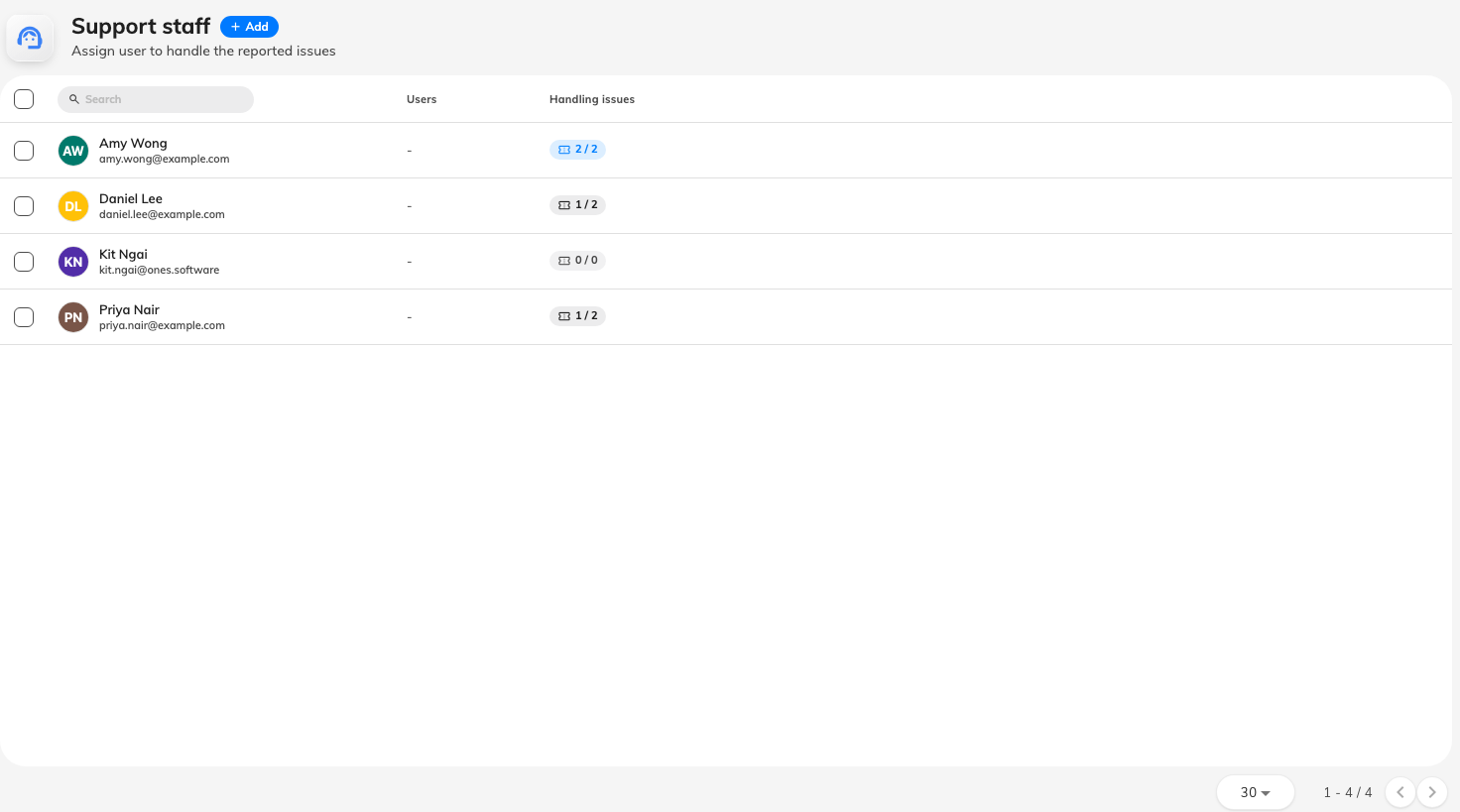The image size is (1460, 812).
Task: Open the 30 rows-per-page dropdown
Action: coord(1256,792)
